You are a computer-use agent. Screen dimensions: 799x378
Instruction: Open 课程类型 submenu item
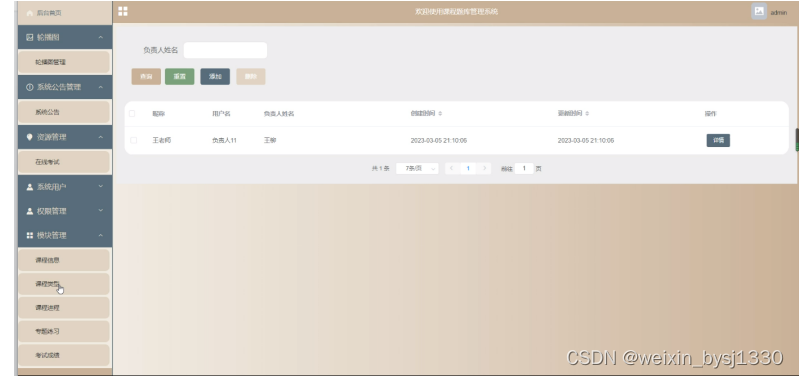coord(64,284)
